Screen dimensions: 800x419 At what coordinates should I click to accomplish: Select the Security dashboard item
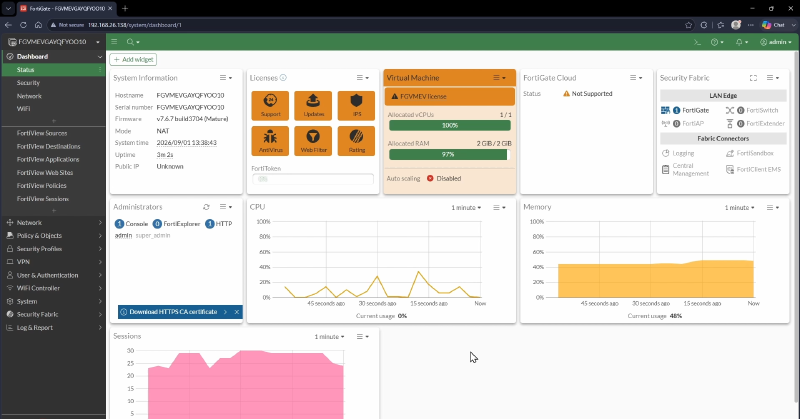(53, 83)
